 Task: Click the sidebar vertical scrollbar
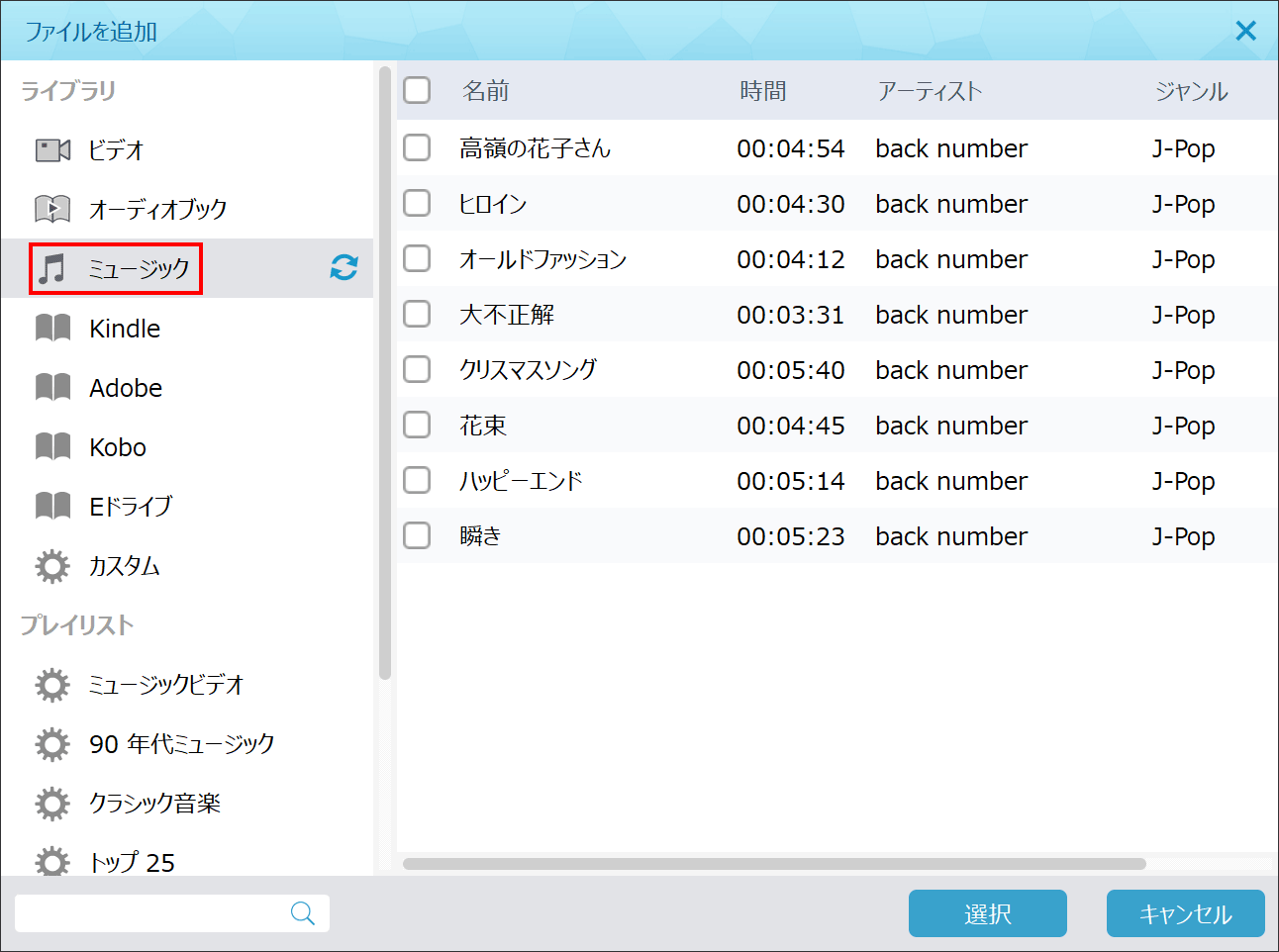385,372
